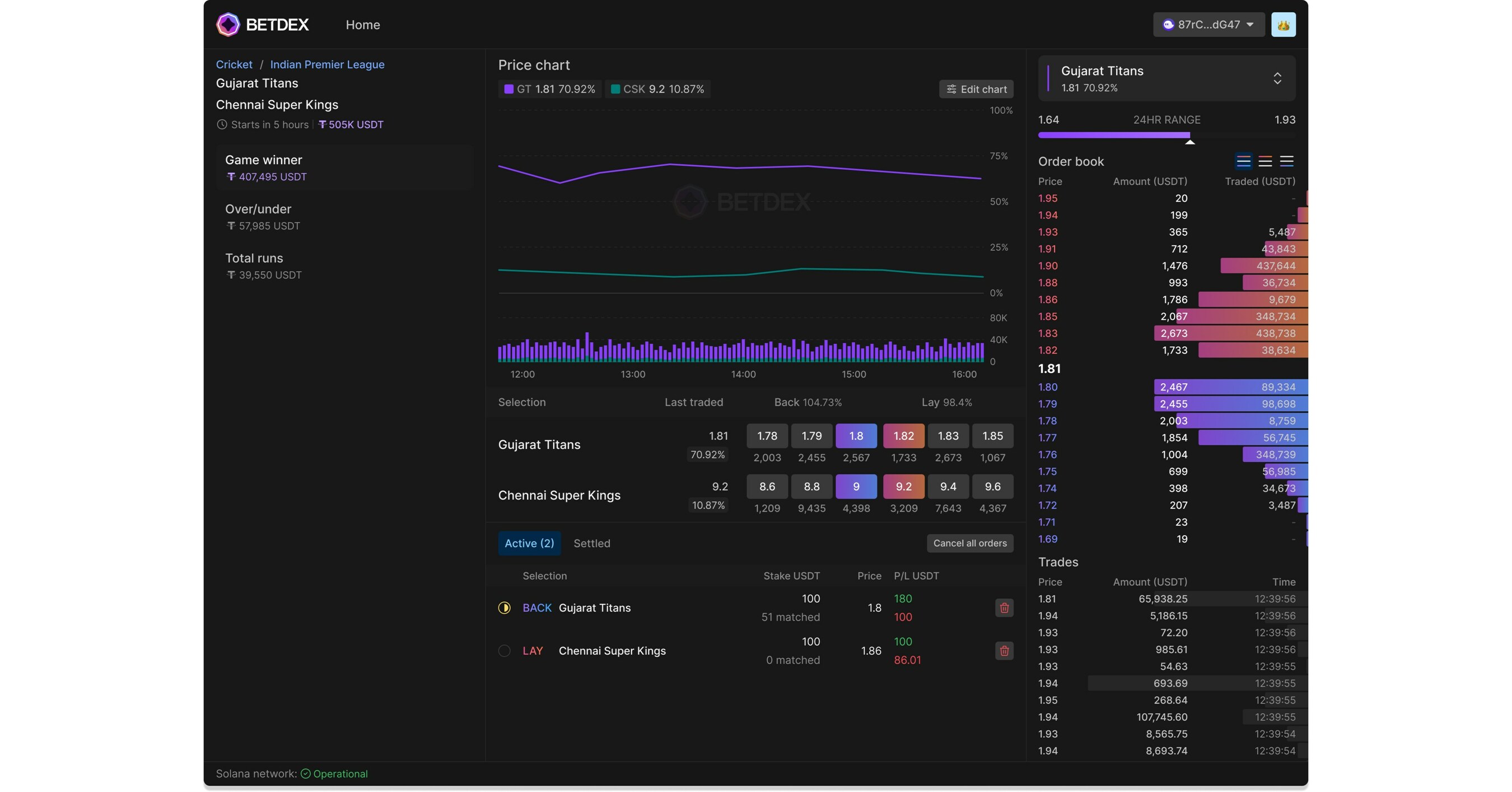Screen dimensions: 1512x792
Task: Click the clock icon next to match start time
Action: 221,124
